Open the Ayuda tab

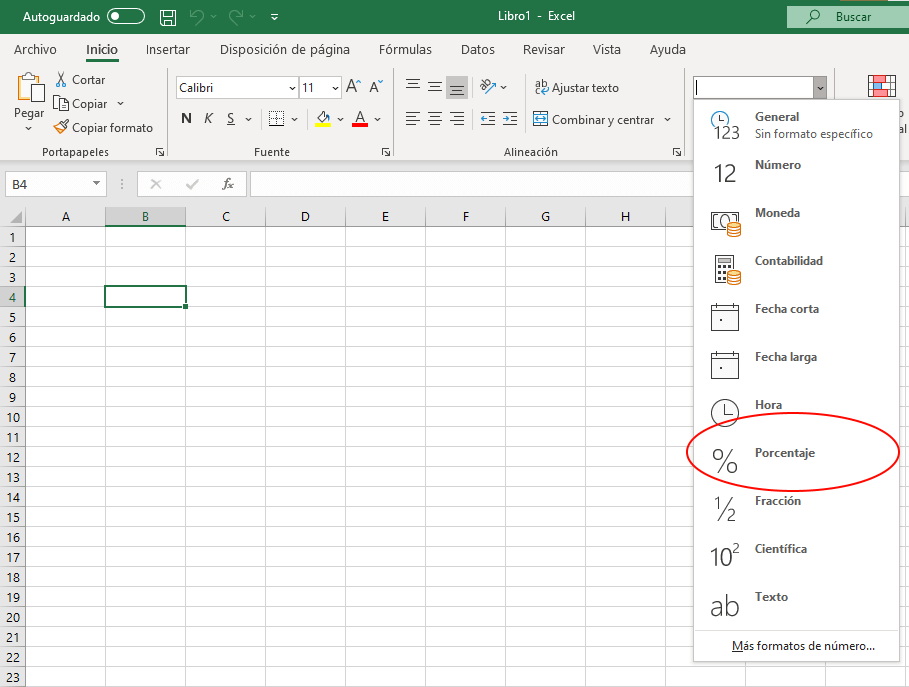667,50
